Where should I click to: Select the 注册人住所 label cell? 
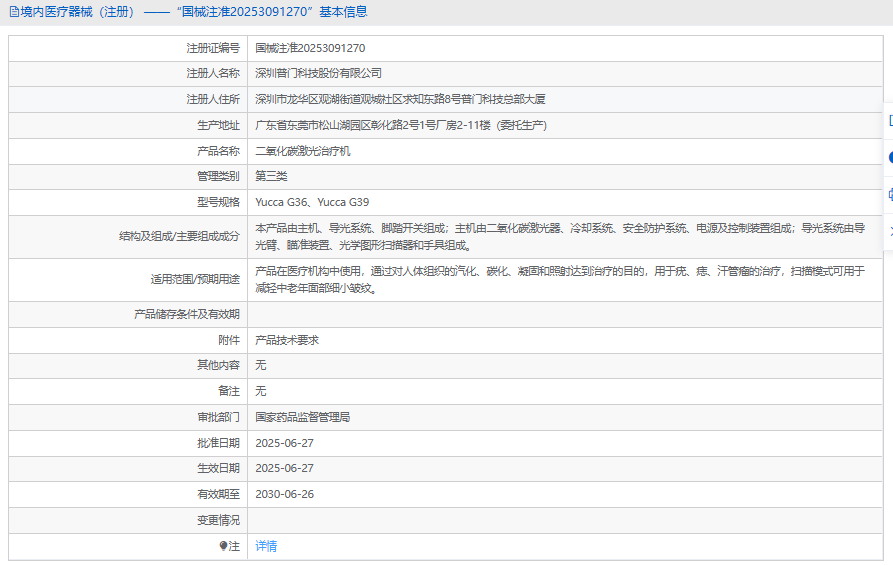tap(128, 99)
